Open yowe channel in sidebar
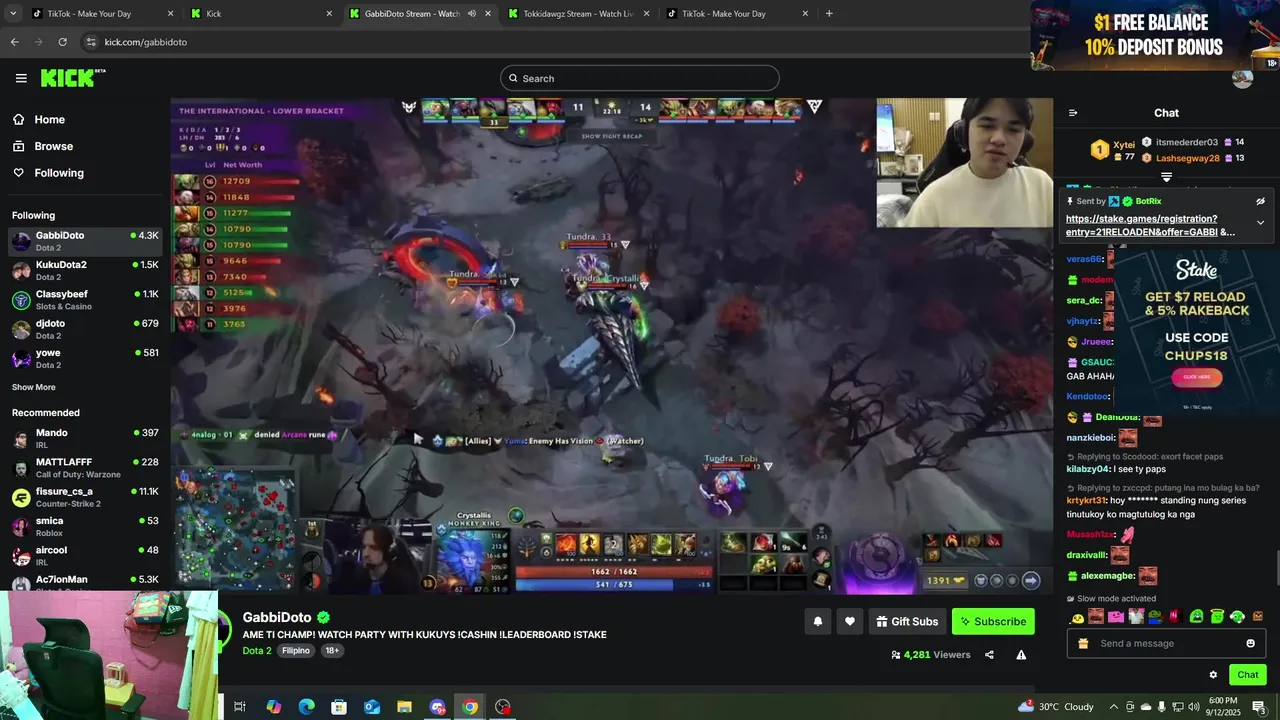1280x720 pixels. click(x=85, y=358)
